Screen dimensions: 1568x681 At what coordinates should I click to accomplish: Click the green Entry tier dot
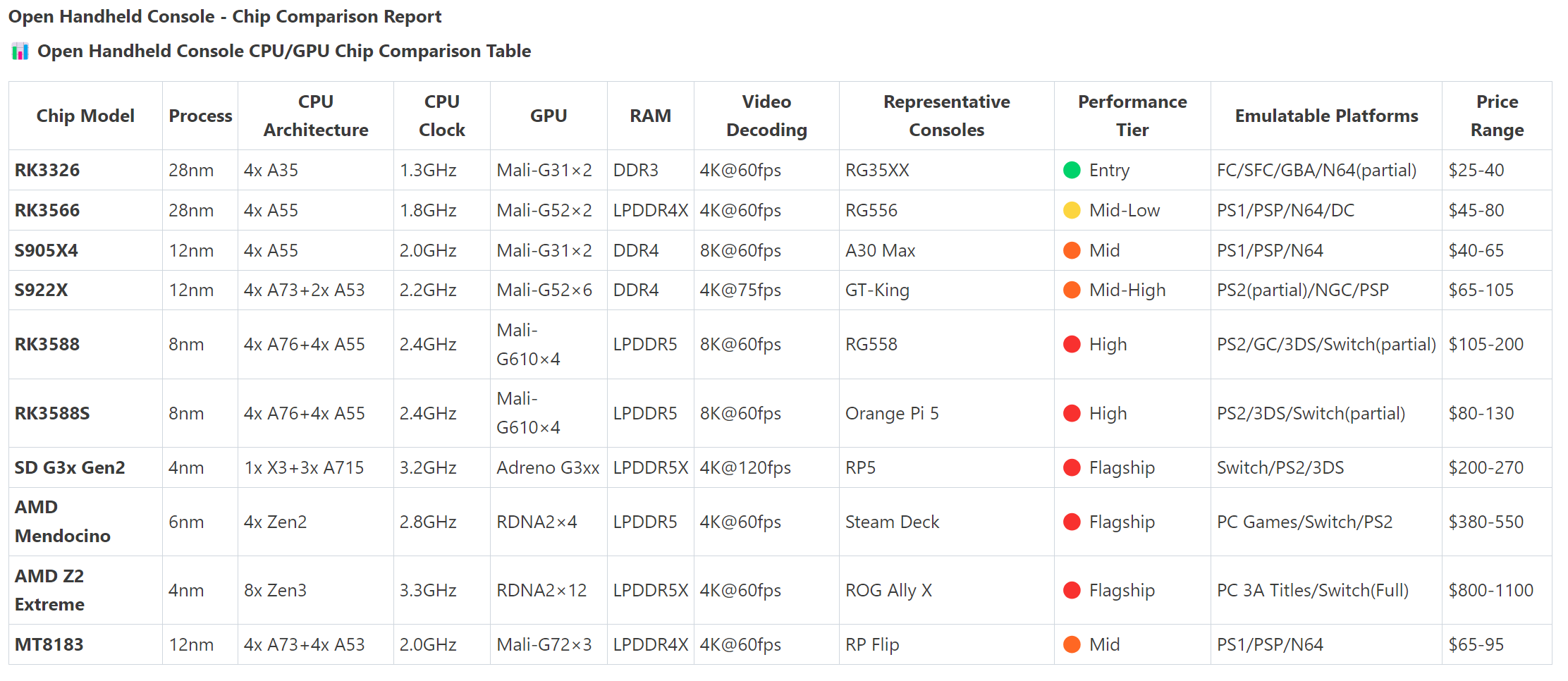[x=1072, y=170]
